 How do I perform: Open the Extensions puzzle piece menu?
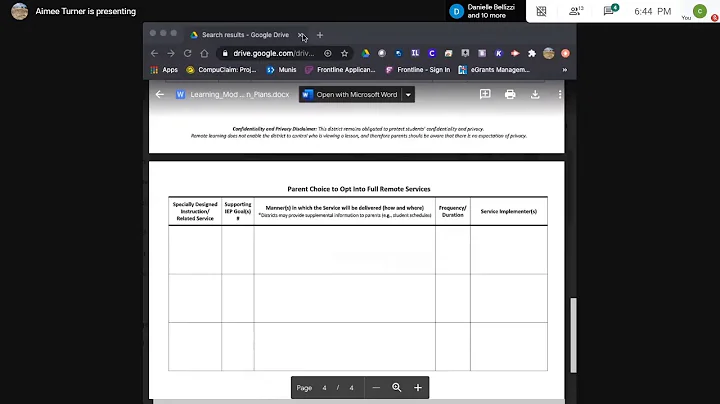click(532, 53)
